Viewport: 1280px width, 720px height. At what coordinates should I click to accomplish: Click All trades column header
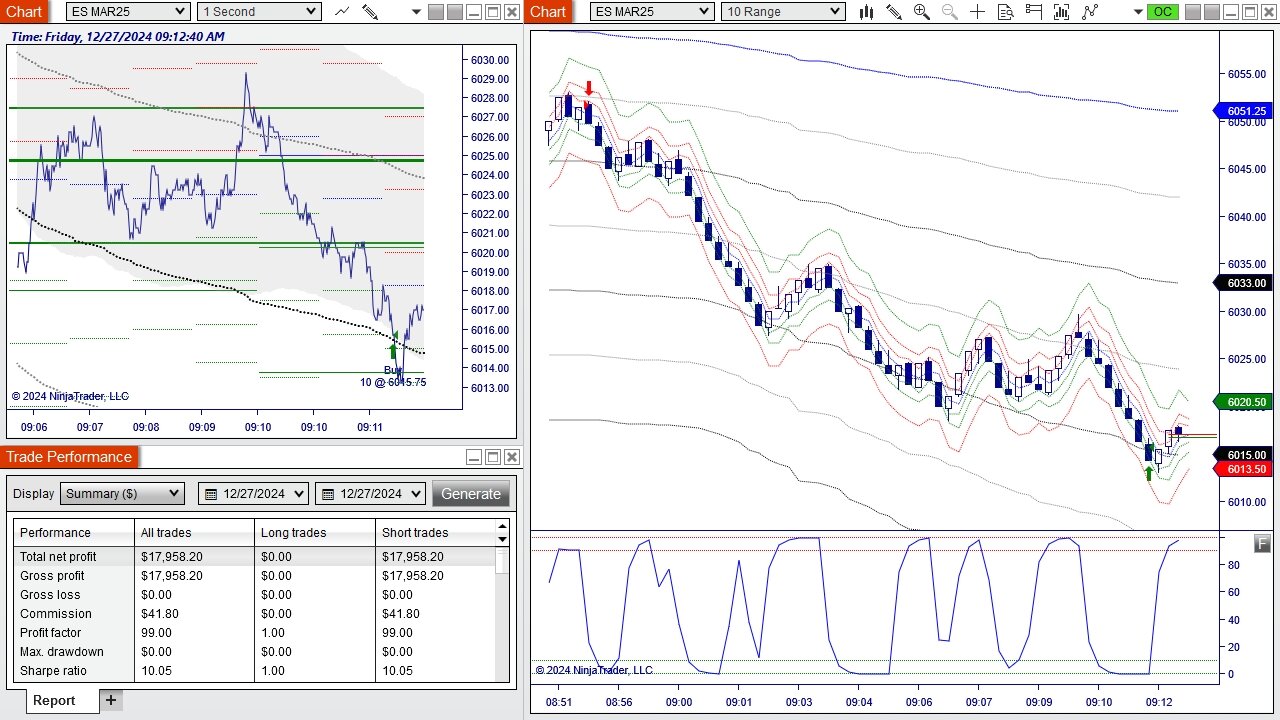[194, 533]
